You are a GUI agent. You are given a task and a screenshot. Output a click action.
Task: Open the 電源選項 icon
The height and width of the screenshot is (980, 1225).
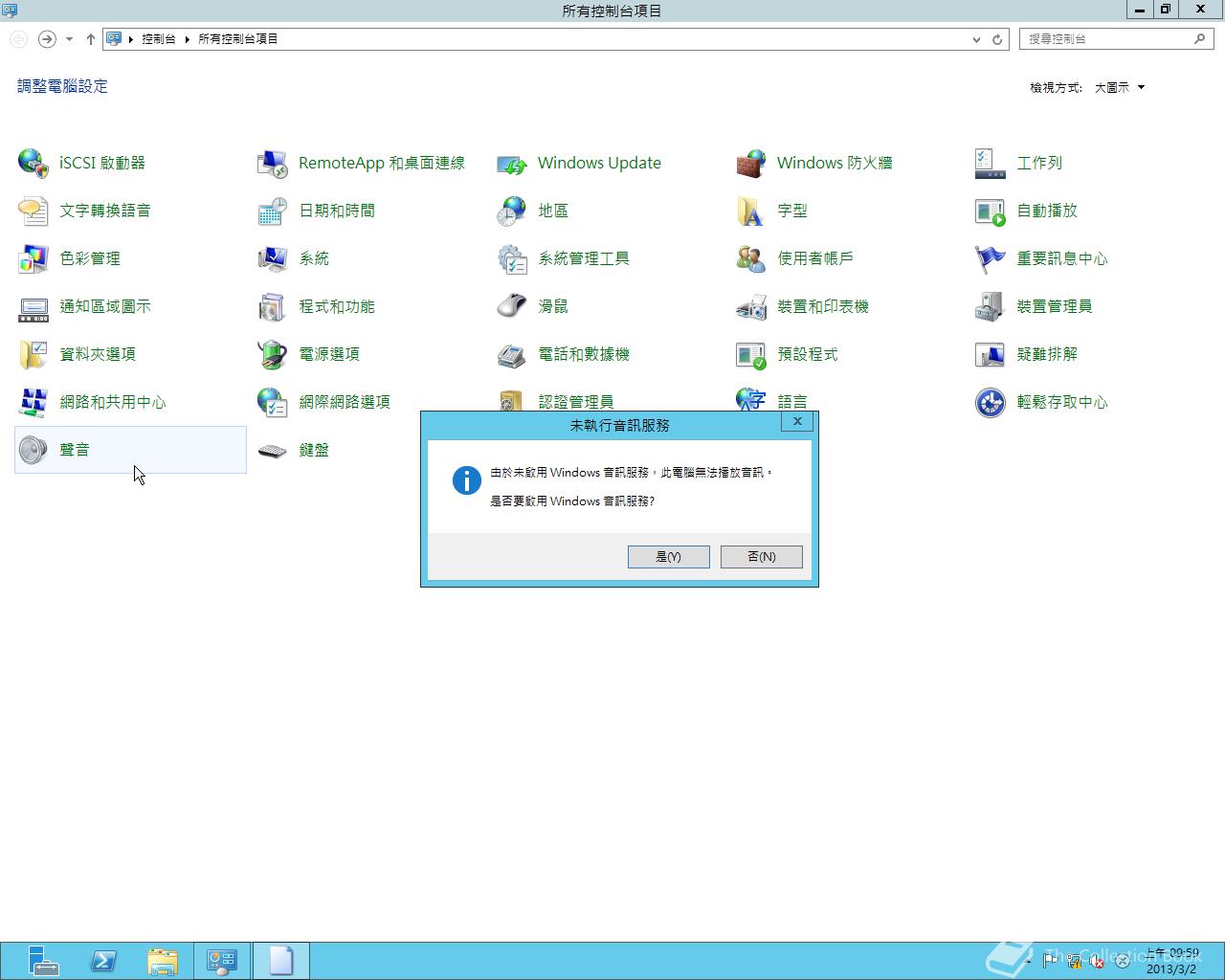[x=273, y=354]
